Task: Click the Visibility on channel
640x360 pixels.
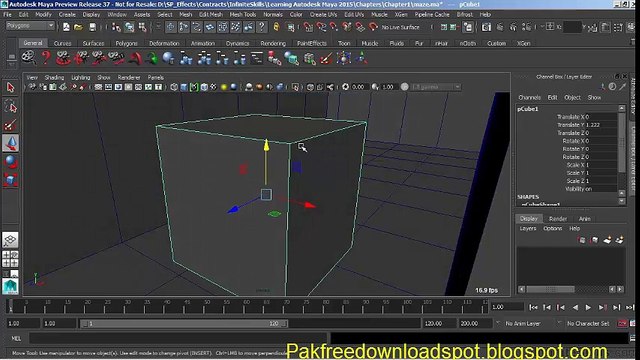Action: pyautogui.click(x=578, y=189)
